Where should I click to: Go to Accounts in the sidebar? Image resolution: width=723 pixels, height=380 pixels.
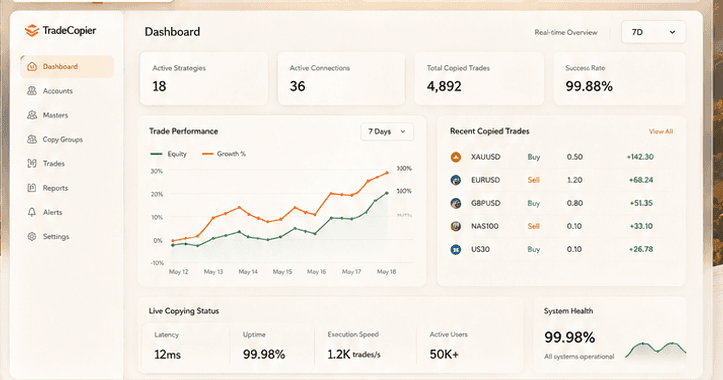[58, 91]
